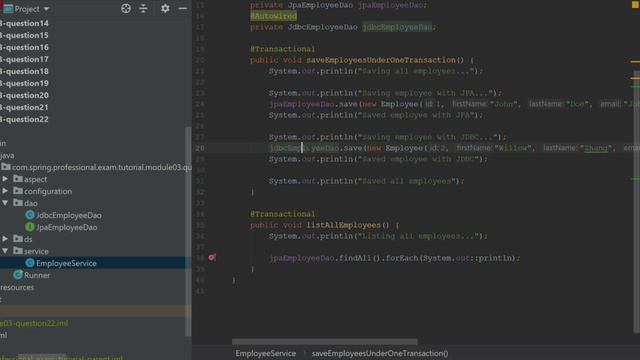The image size is (640, 360).
Task: Click the editor horizontal scrollbar
Action: coord(325,342)
